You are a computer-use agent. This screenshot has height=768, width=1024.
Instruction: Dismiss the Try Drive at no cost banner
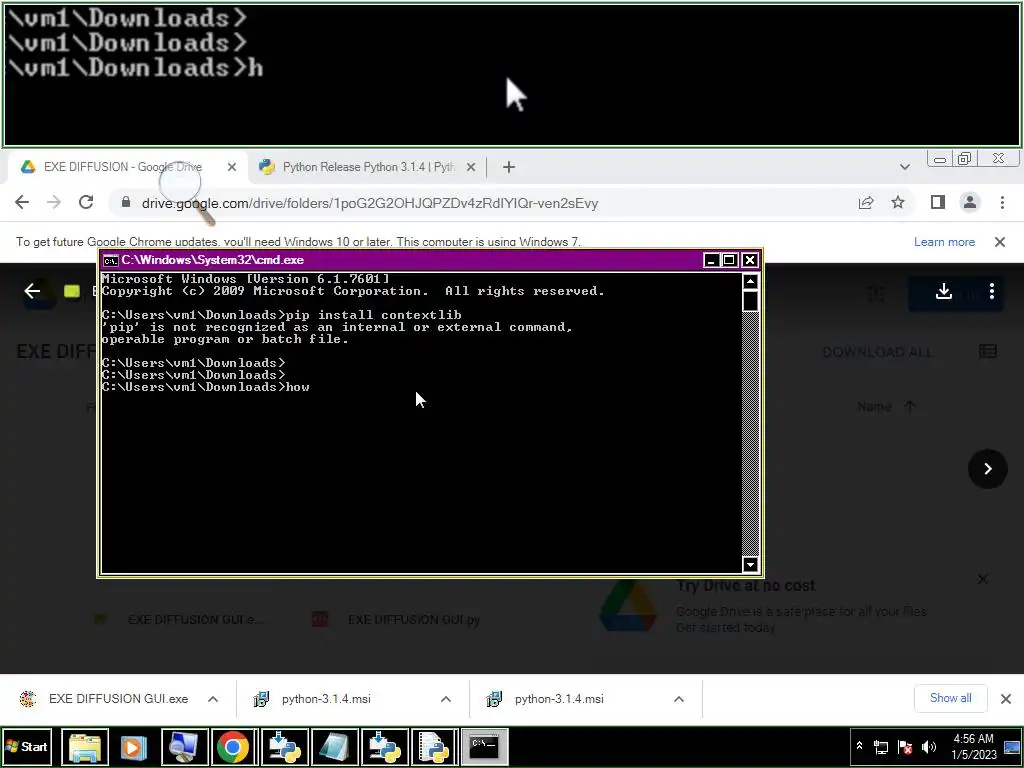pos(983,579)
